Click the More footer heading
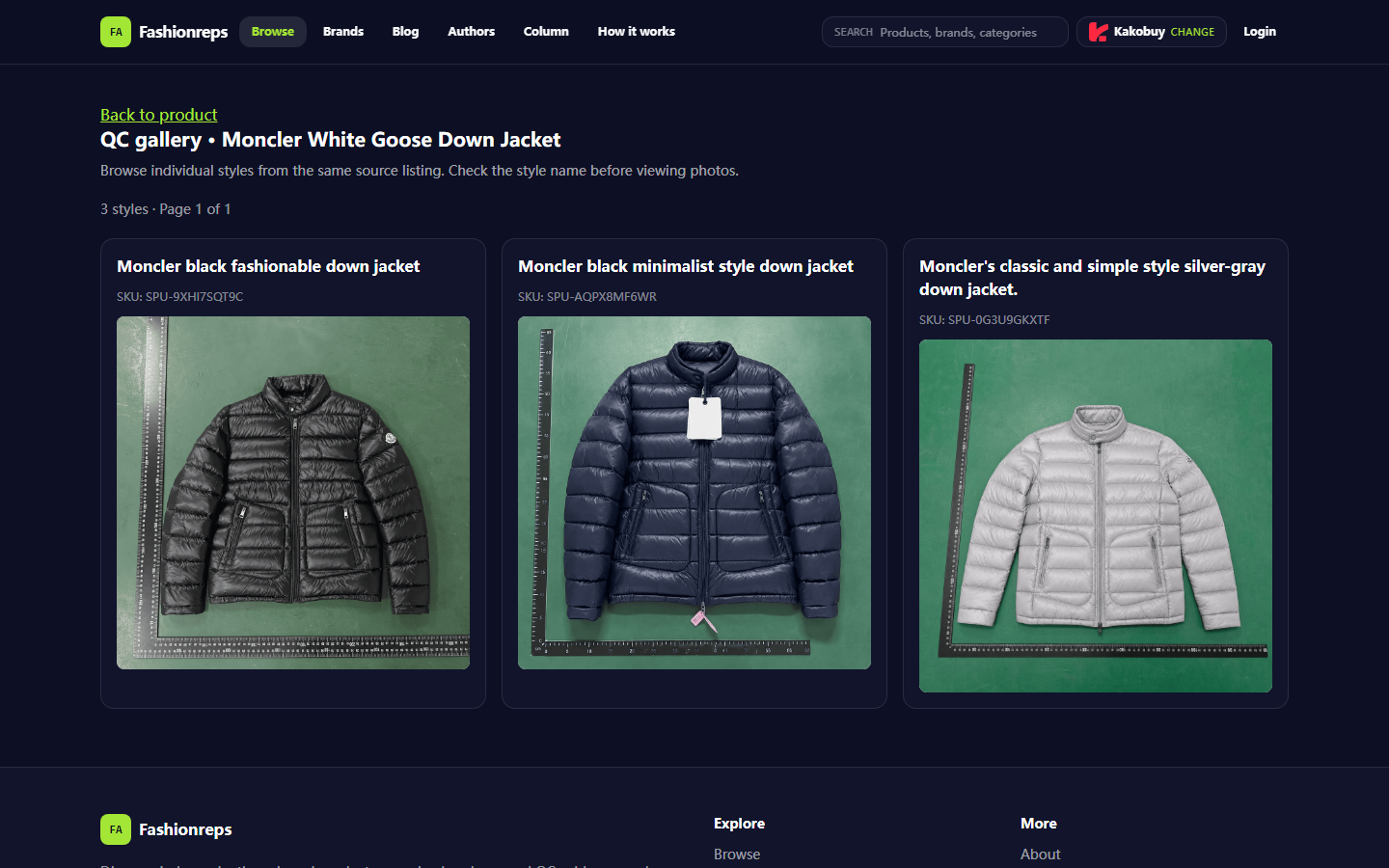The image size is (1389, 868). [1039, 824]
